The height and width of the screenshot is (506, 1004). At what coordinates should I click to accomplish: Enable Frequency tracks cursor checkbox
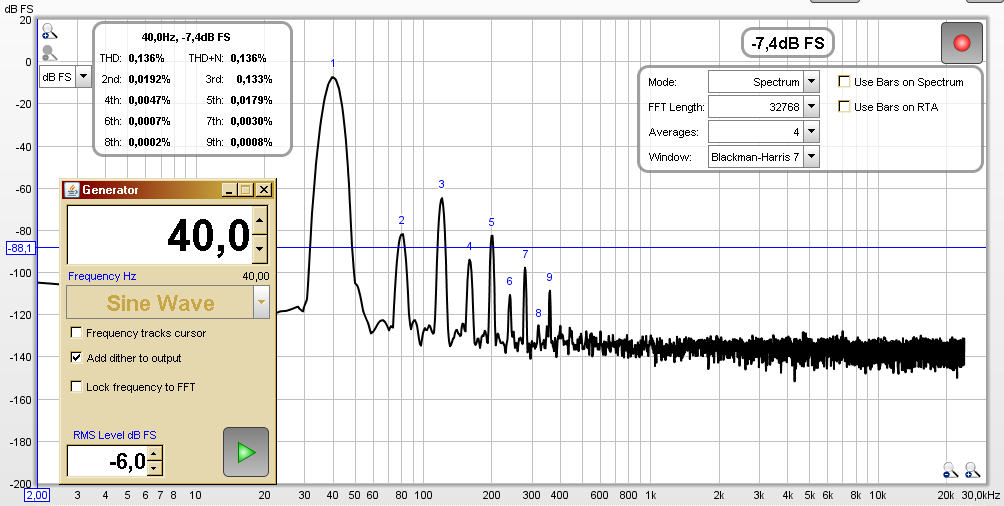coord(77,333)
